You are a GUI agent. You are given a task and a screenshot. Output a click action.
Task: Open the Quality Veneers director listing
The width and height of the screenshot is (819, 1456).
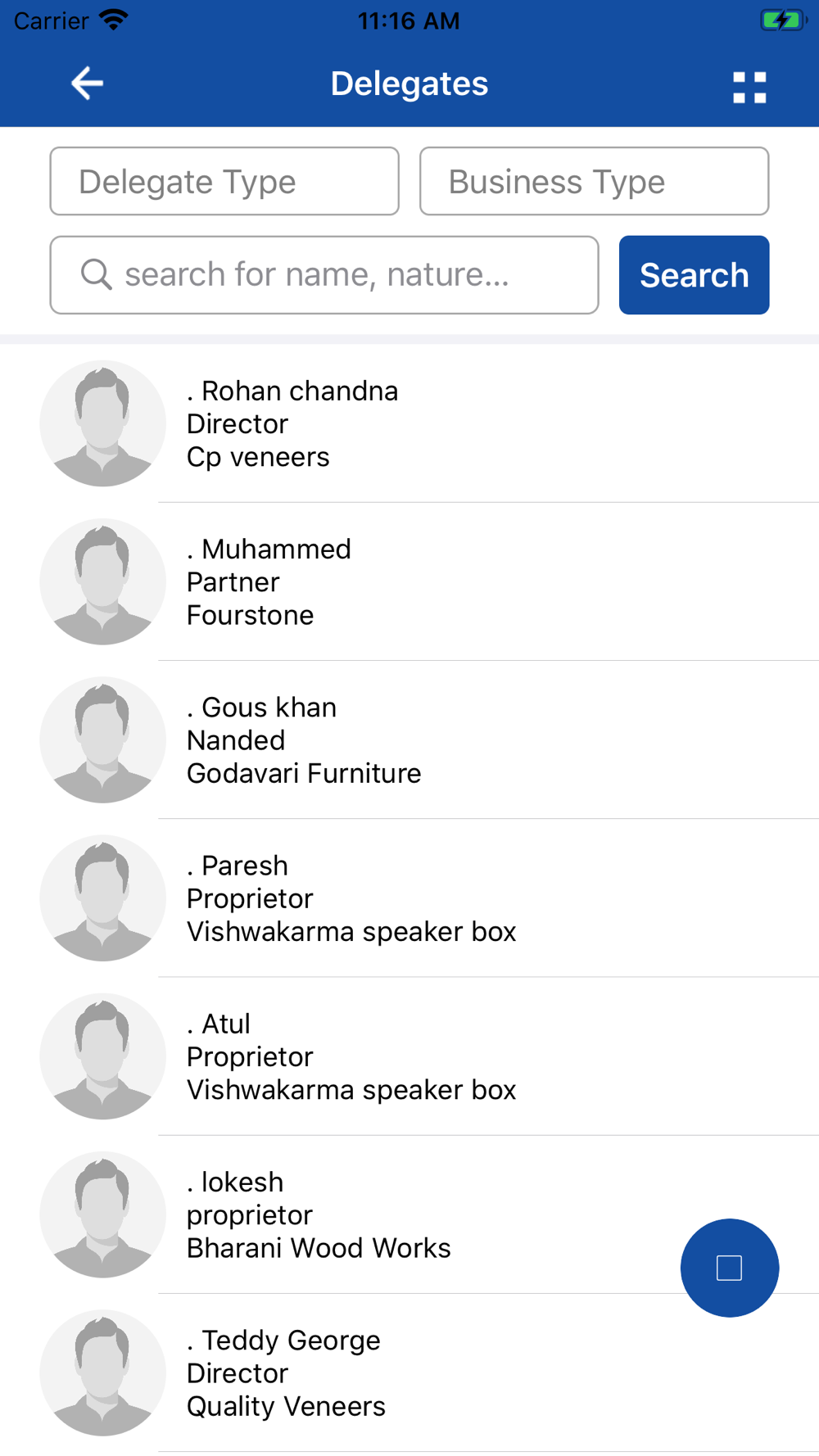[409, 1372]
